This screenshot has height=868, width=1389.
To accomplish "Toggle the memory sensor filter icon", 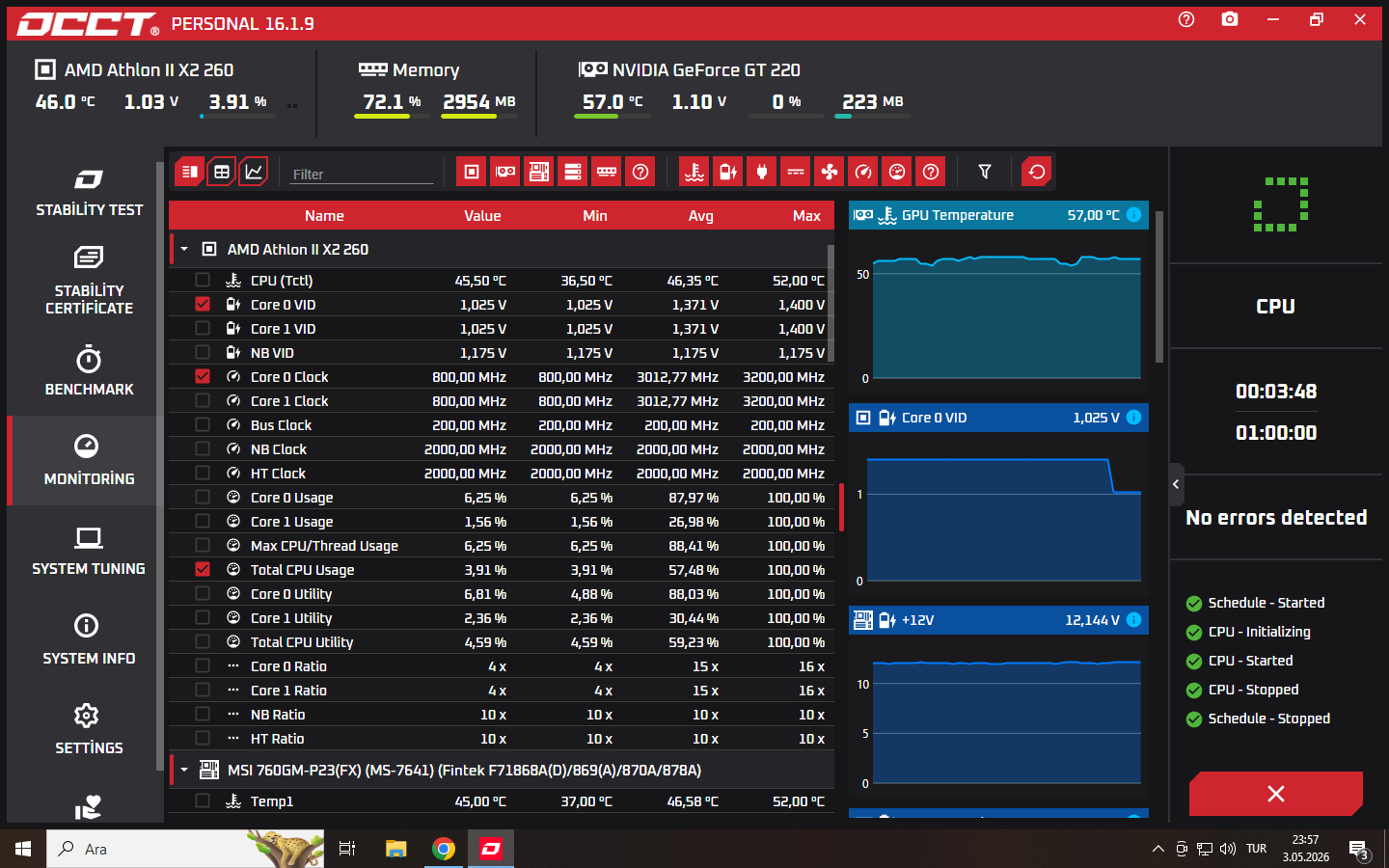I will tap(607, 172).
